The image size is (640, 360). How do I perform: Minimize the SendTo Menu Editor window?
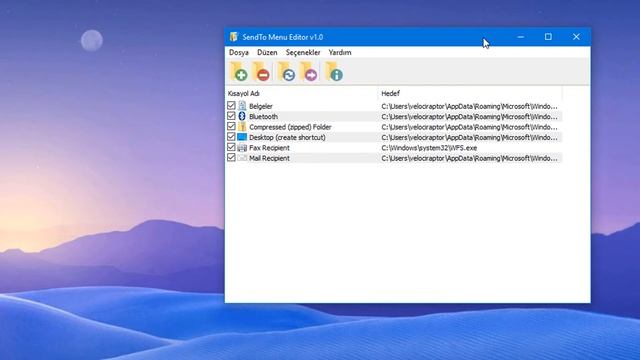(x=520, y=37)
